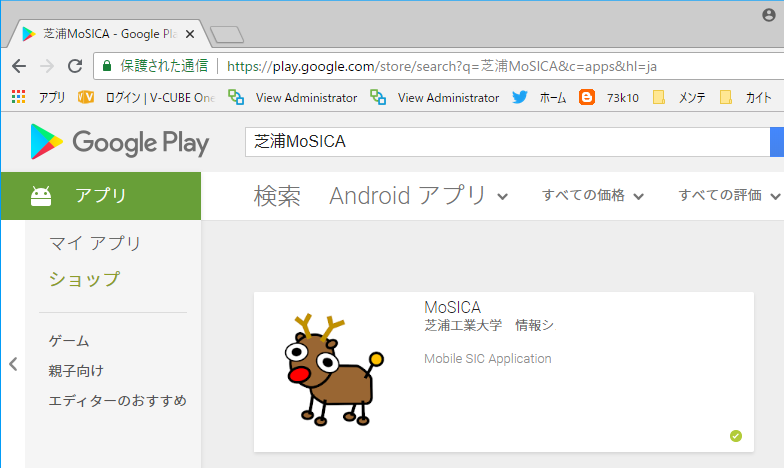The image size is (784, 468).
Task: Click the search field containing 芝浦MoSICA
Action: (507, 142)
